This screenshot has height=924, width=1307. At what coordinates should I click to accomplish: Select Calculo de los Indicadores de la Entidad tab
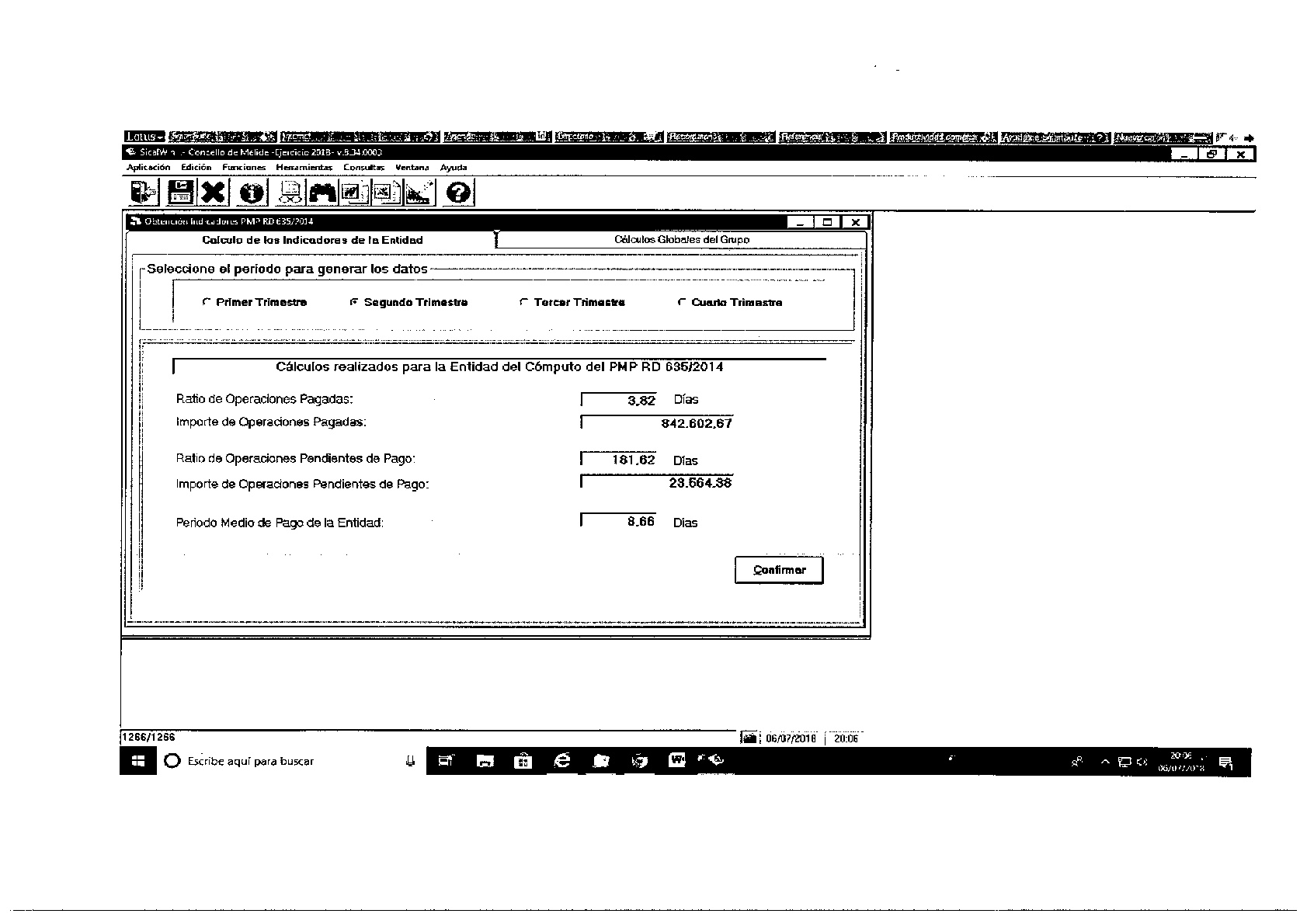tap(312, 240)
